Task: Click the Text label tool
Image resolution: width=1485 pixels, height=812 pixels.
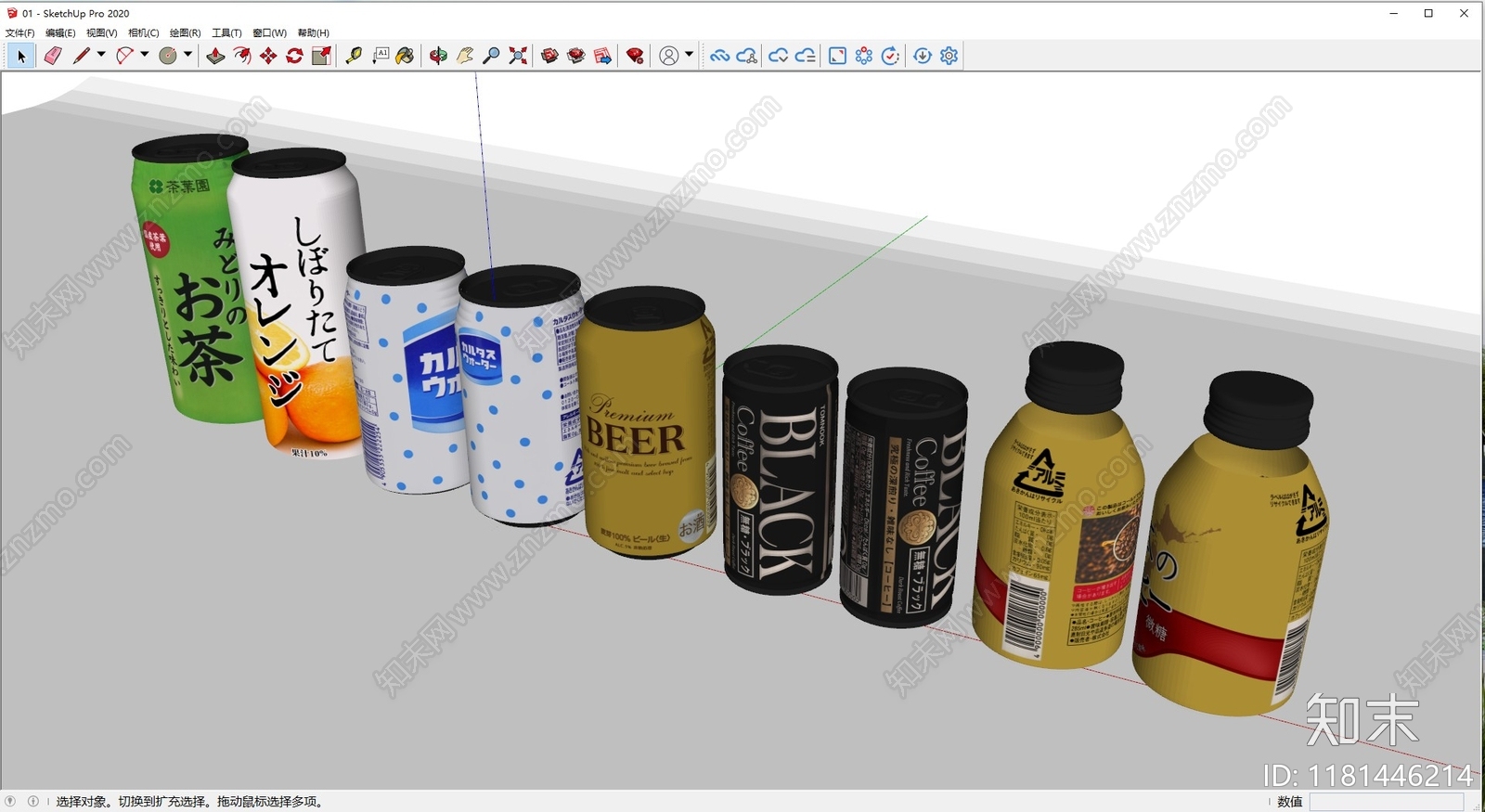Action: pyautogui.click(x=381, y=56)
